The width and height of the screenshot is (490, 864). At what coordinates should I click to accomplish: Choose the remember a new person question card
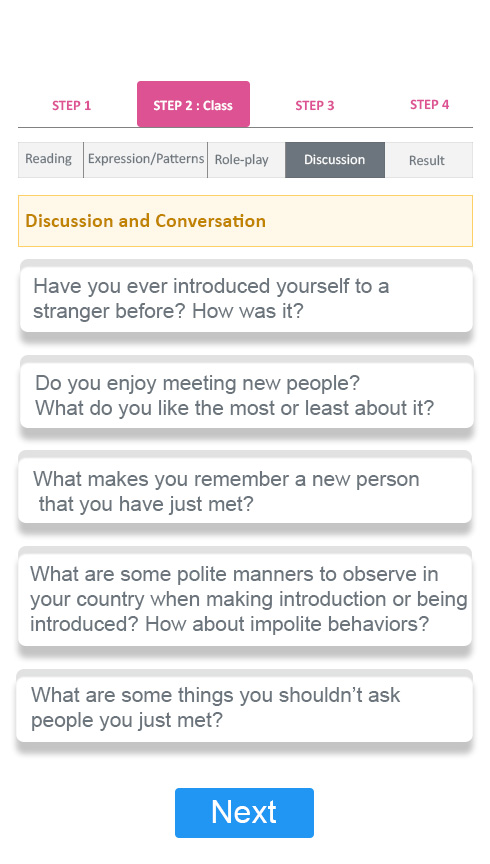(x=245, y=490)
